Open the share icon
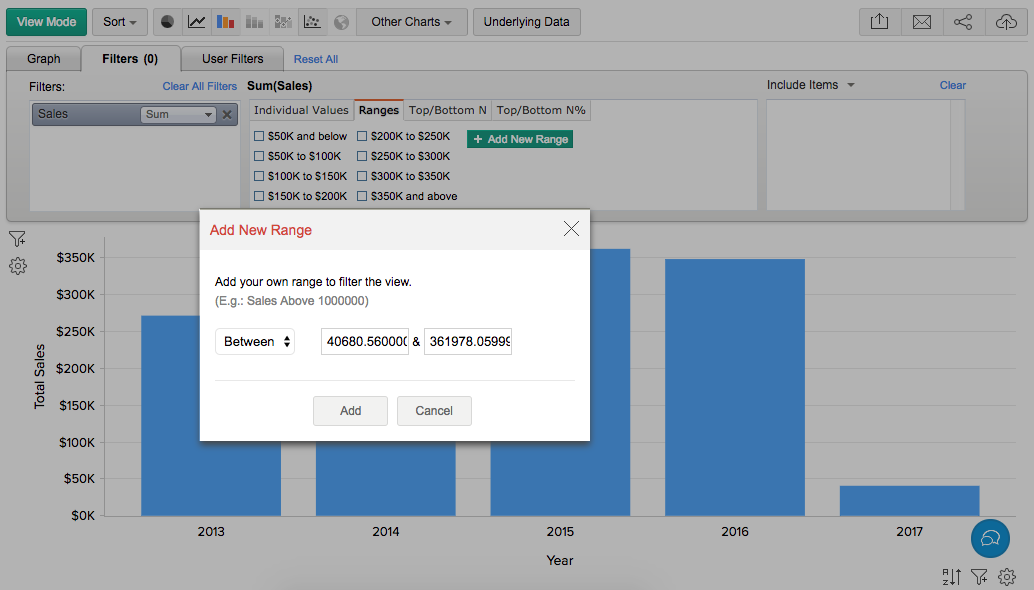The height and width of the screenshot is (590, 1034). click(x=963, y=22)
